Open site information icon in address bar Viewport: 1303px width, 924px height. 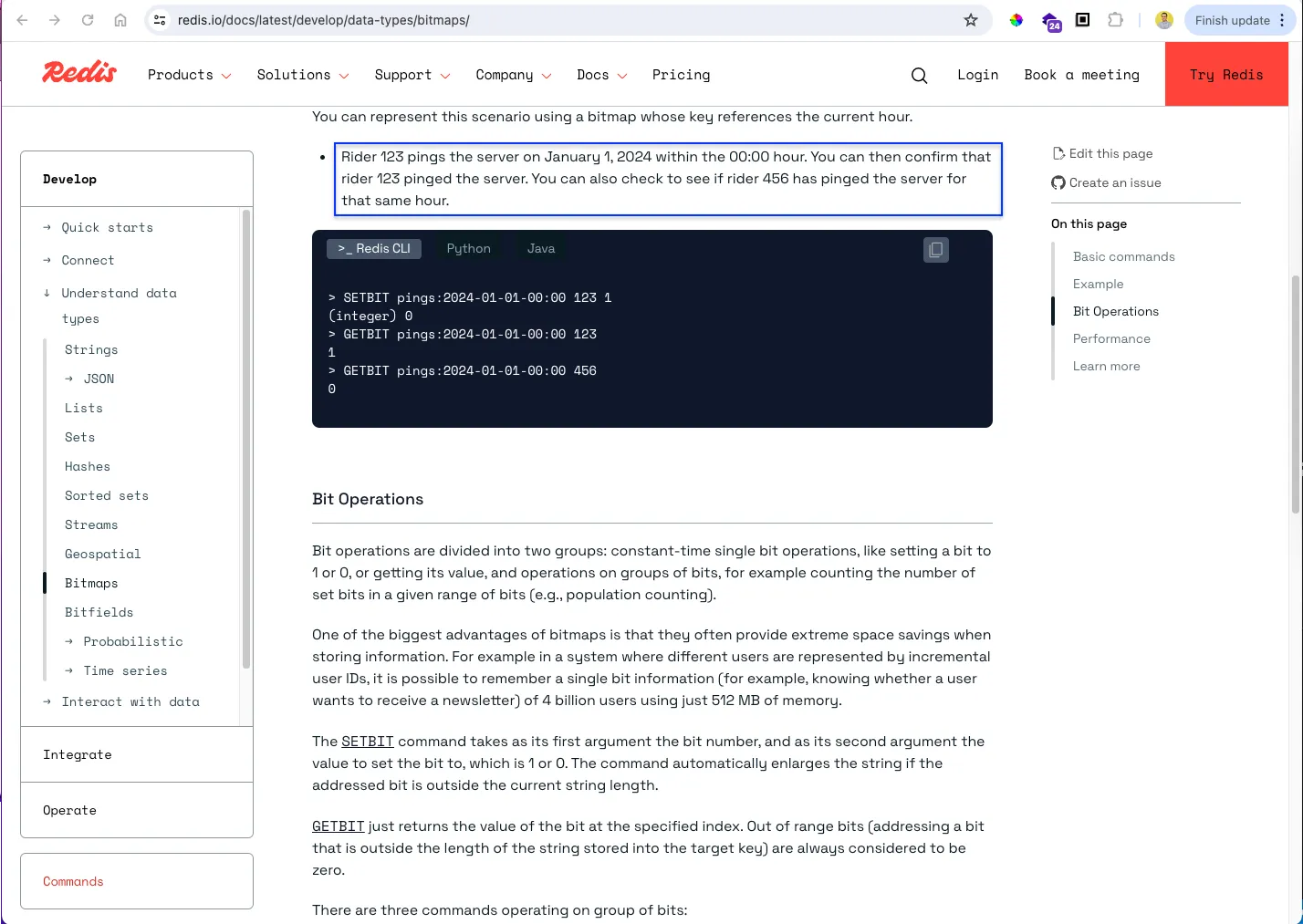(160, 20)
